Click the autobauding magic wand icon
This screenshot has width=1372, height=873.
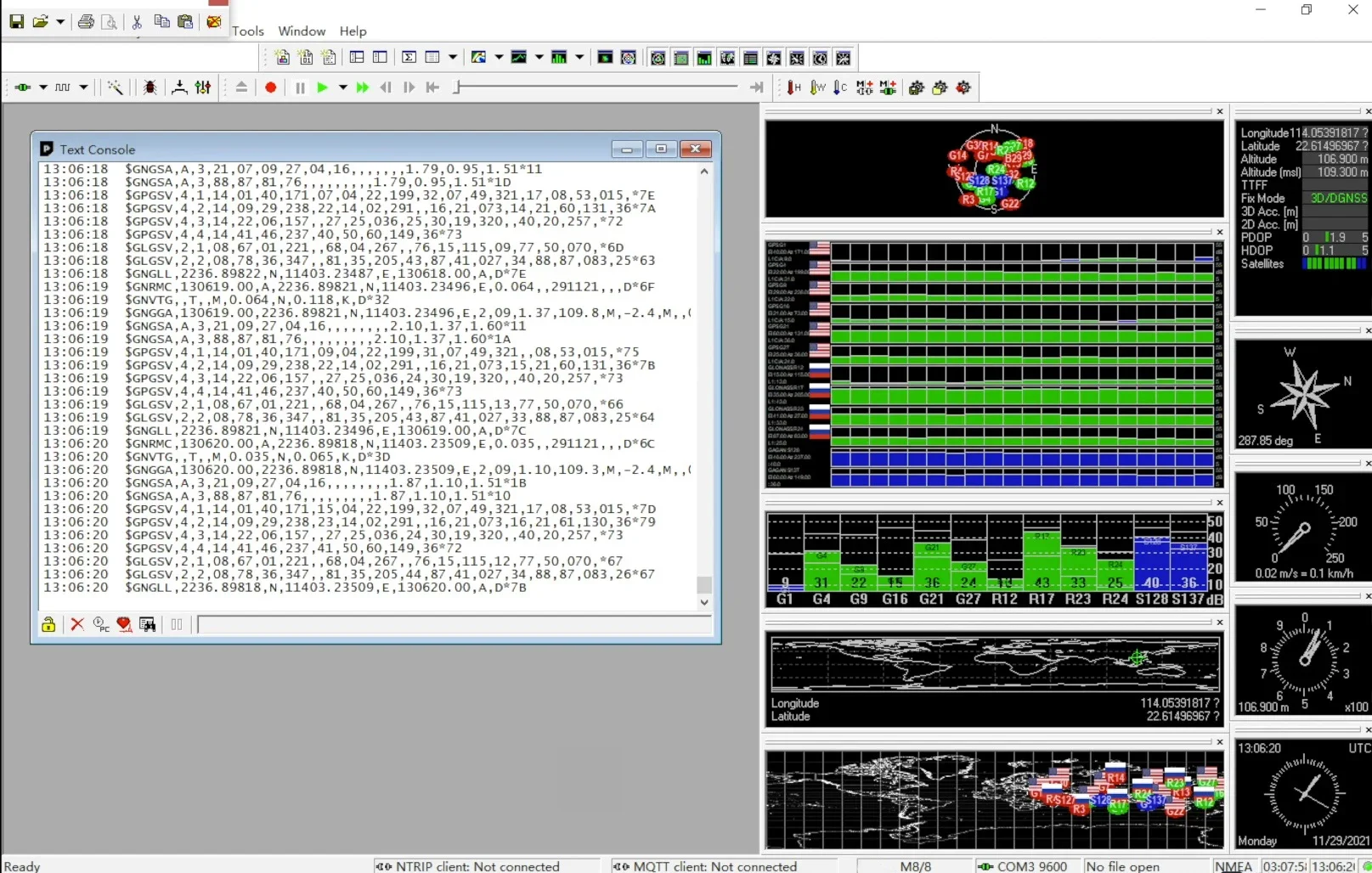115,87
